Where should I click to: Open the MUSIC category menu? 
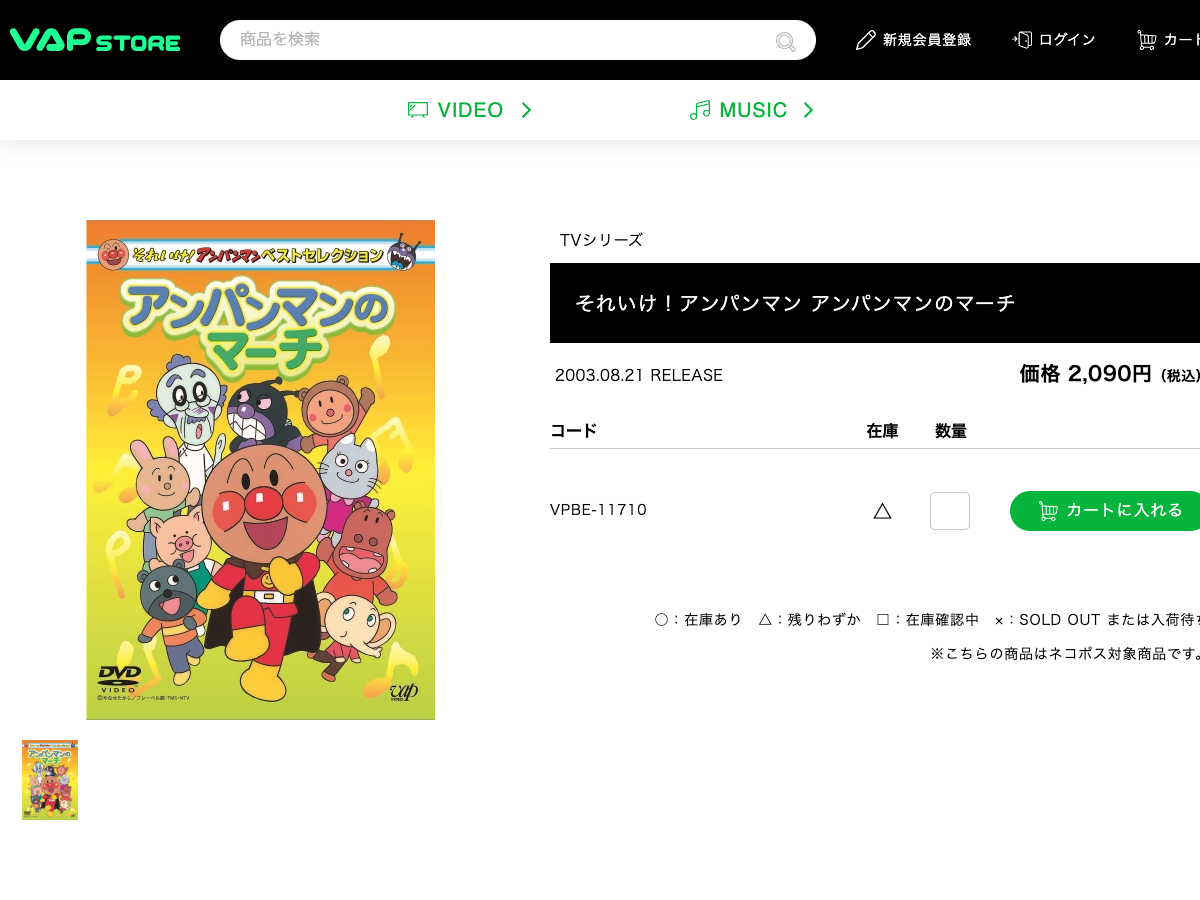(753, 110)
